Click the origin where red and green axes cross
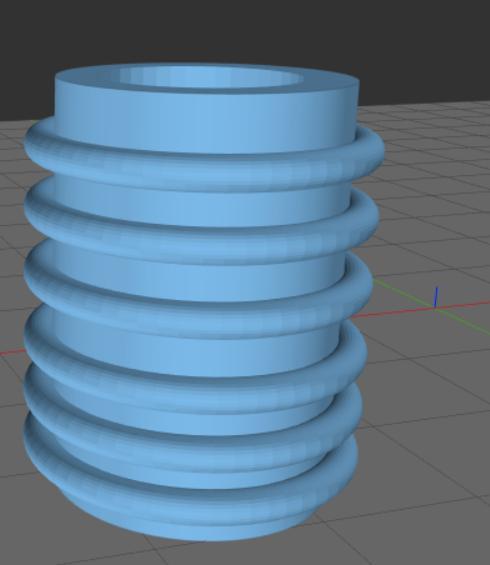The width and height of the screenshot is (490, 565). click(x=436, y=308)
